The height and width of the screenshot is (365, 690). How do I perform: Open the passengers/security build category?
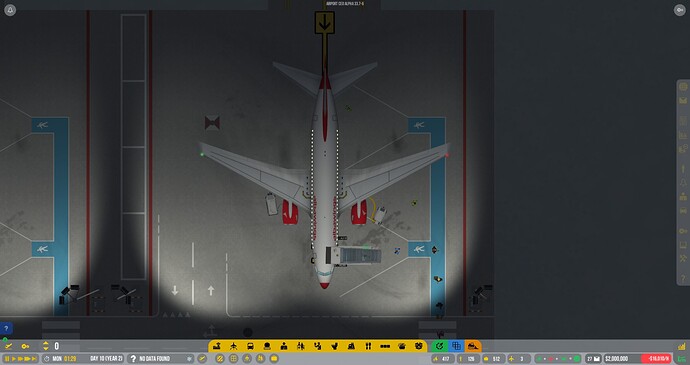point(301,347)
